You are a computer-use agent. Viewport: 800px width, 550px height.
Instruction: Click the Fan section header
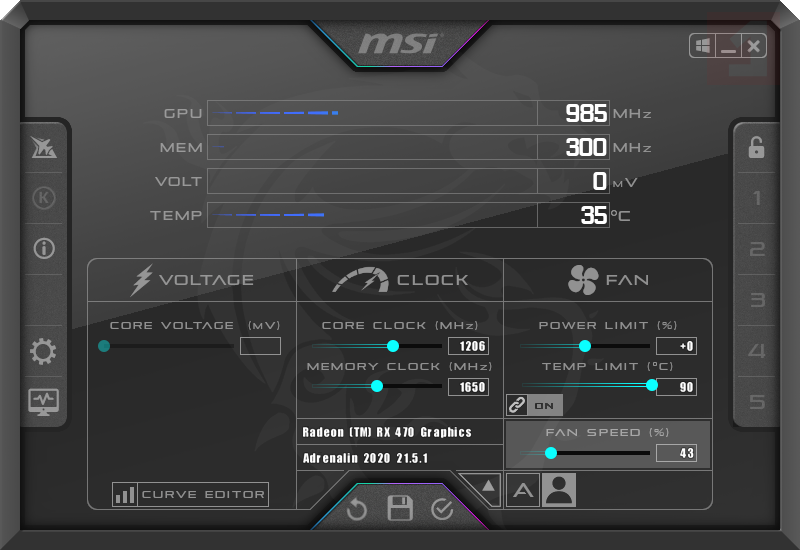coord(608,280)
